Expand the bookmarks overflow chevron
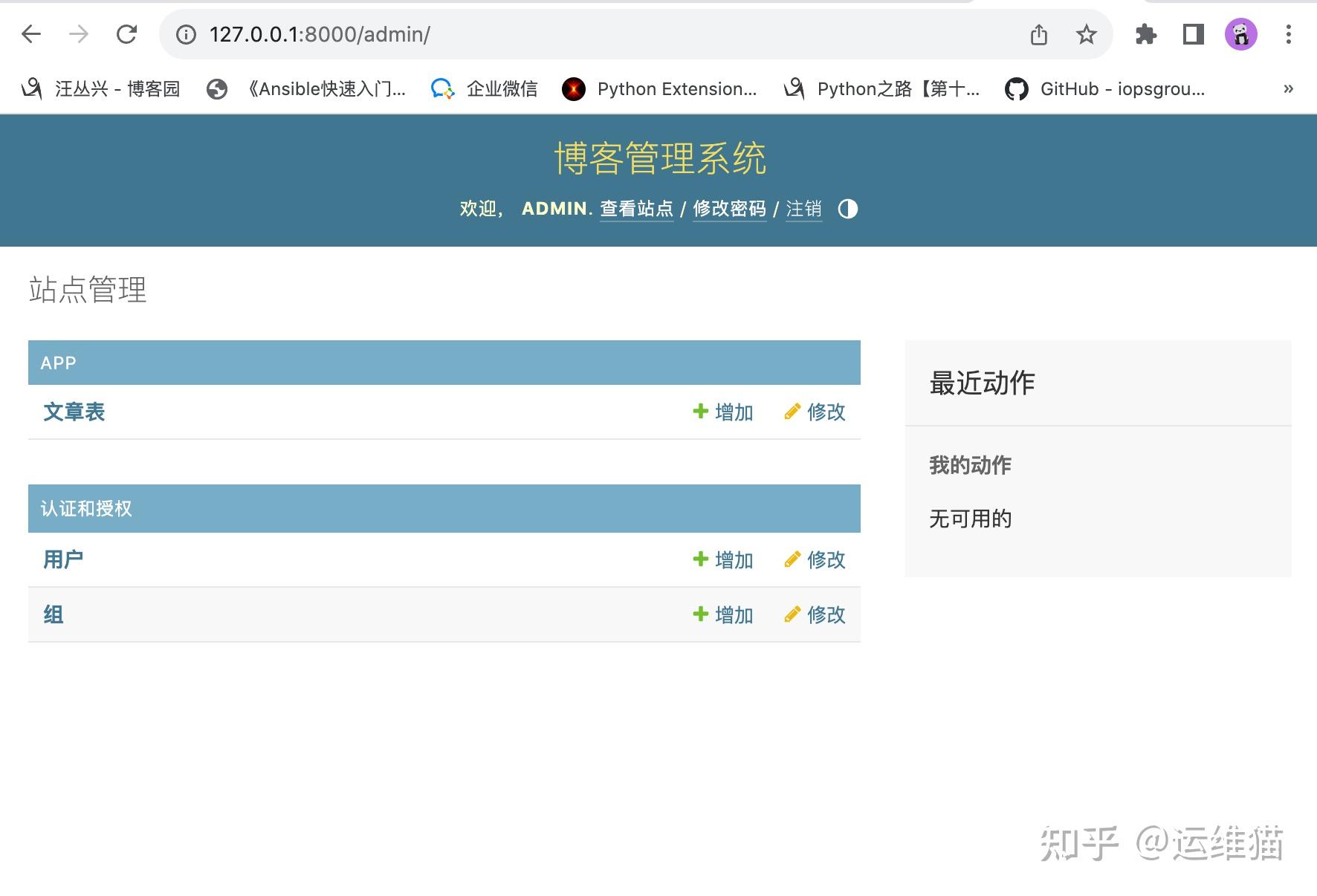The image size is (1317, 896). click(x=1289, y=89)
